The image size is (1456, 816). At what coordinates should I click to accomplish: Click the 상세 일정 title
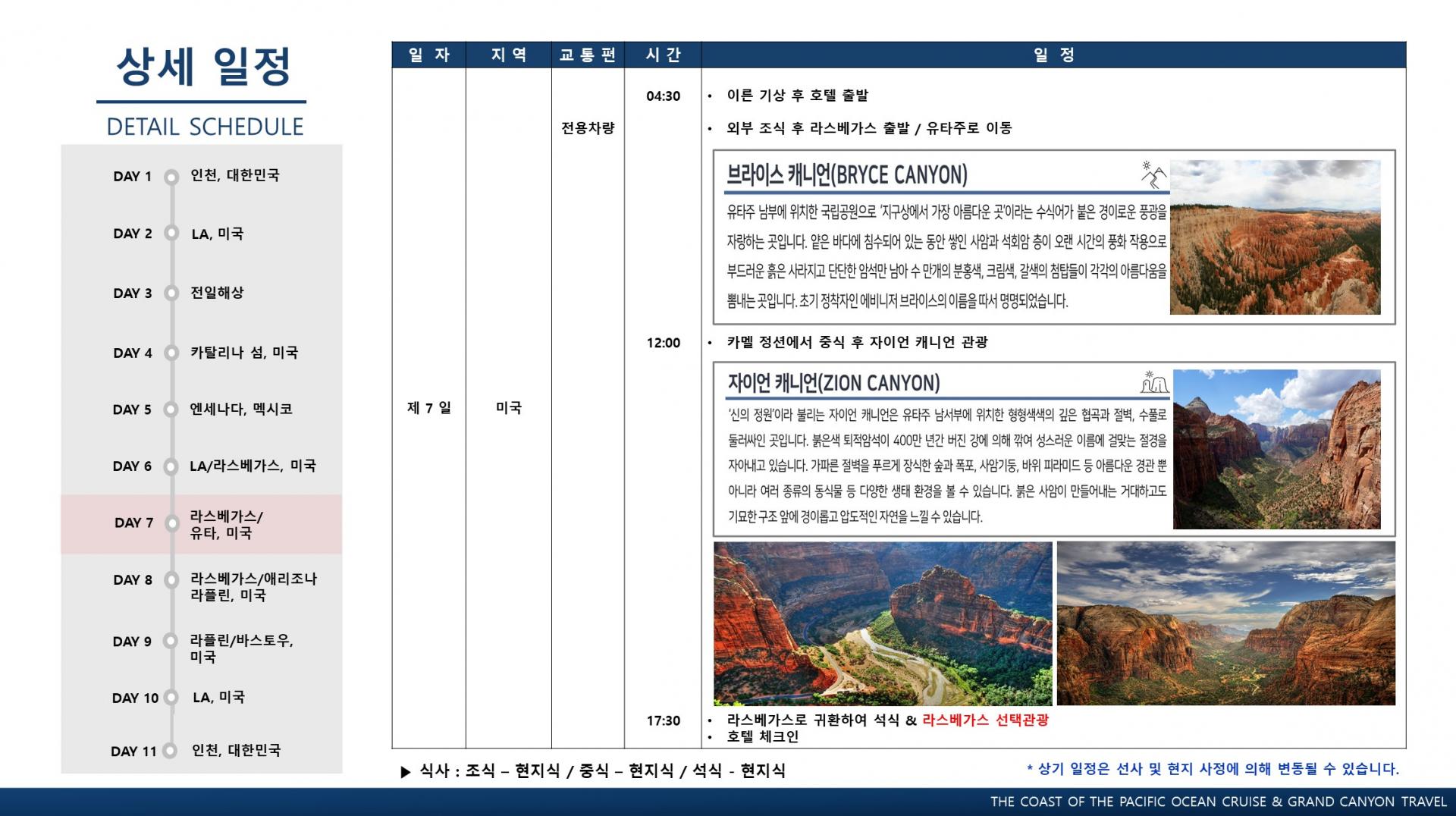(x=203, y=67)
